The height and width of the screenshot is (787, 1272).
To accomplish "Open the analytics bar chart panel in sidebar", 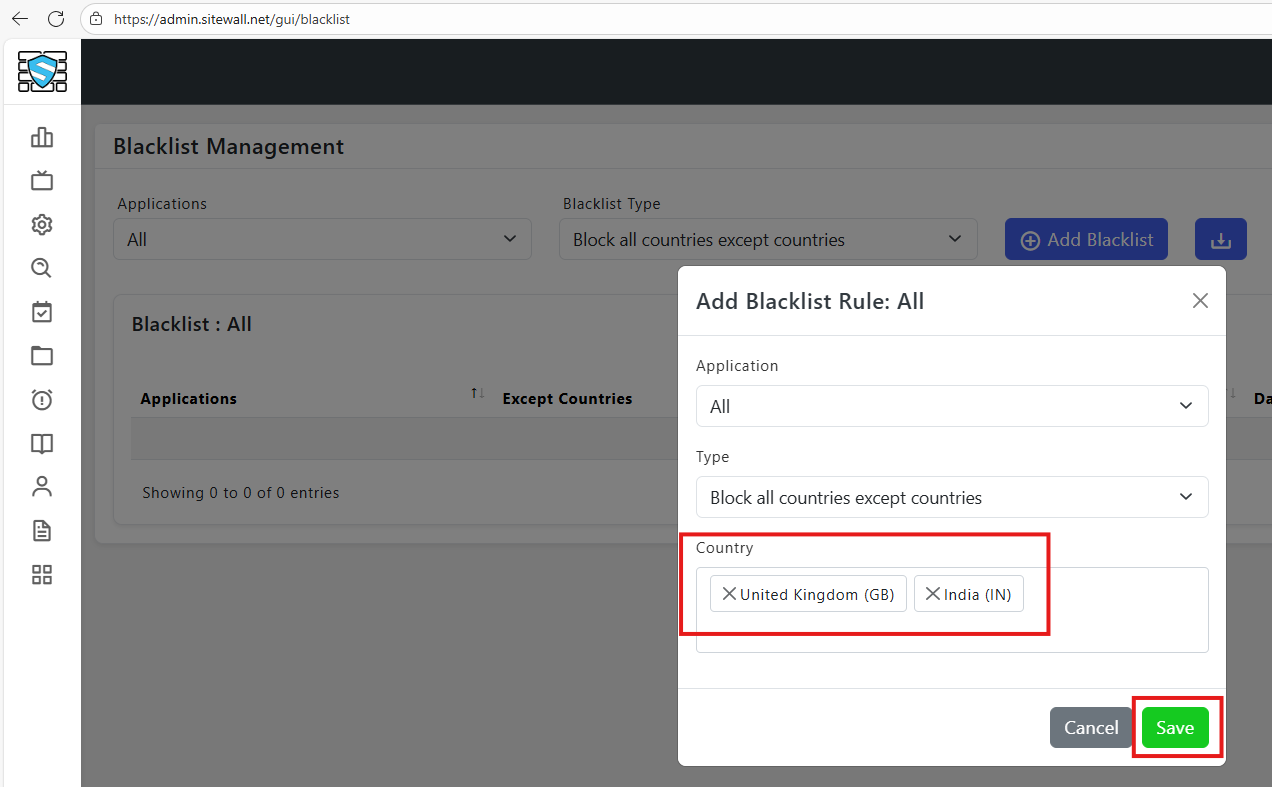I will click(41, 137).
